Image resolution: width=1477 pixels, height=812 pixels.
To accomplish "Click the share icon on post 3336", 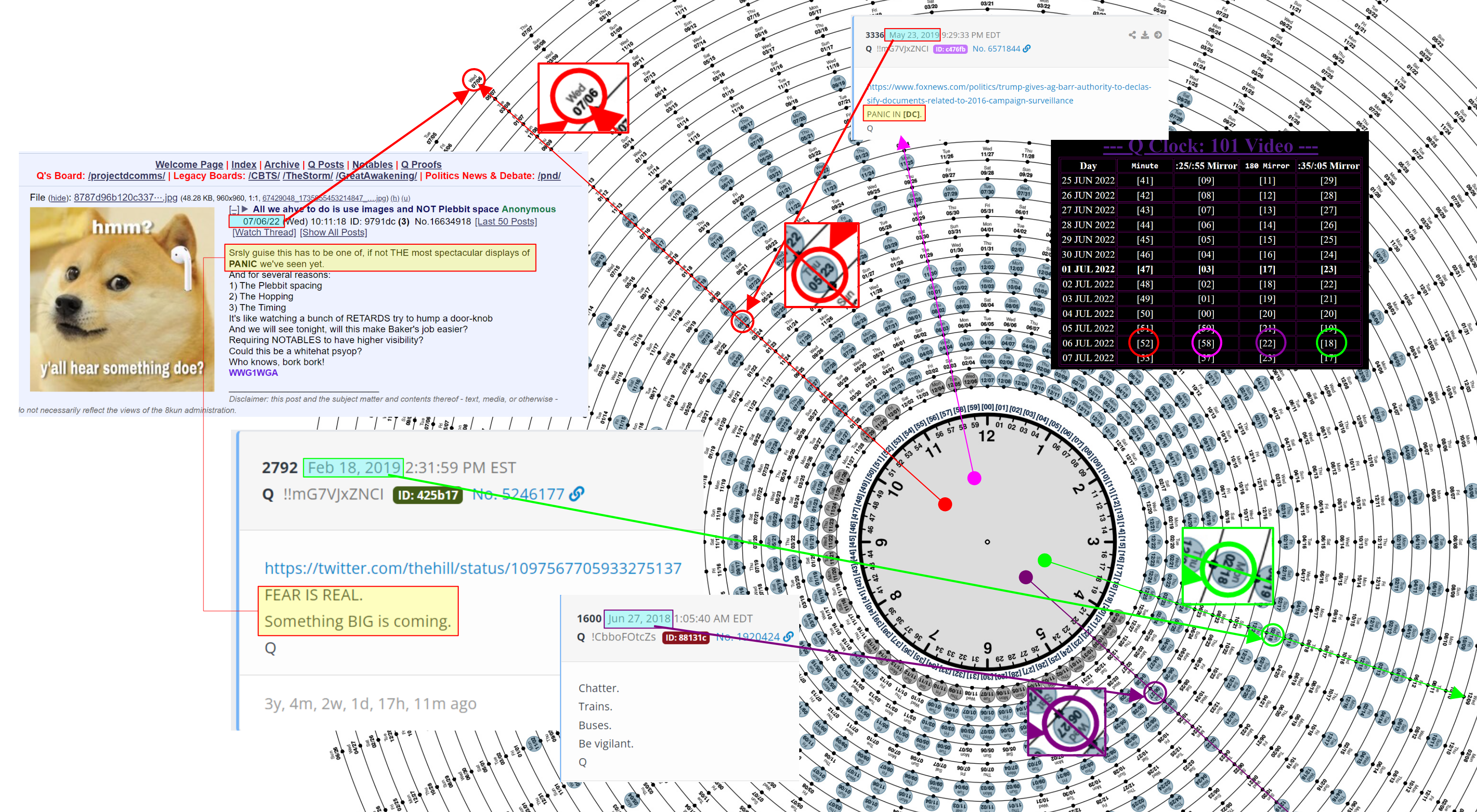I will pyautogui.click(x=1132, y=35).
